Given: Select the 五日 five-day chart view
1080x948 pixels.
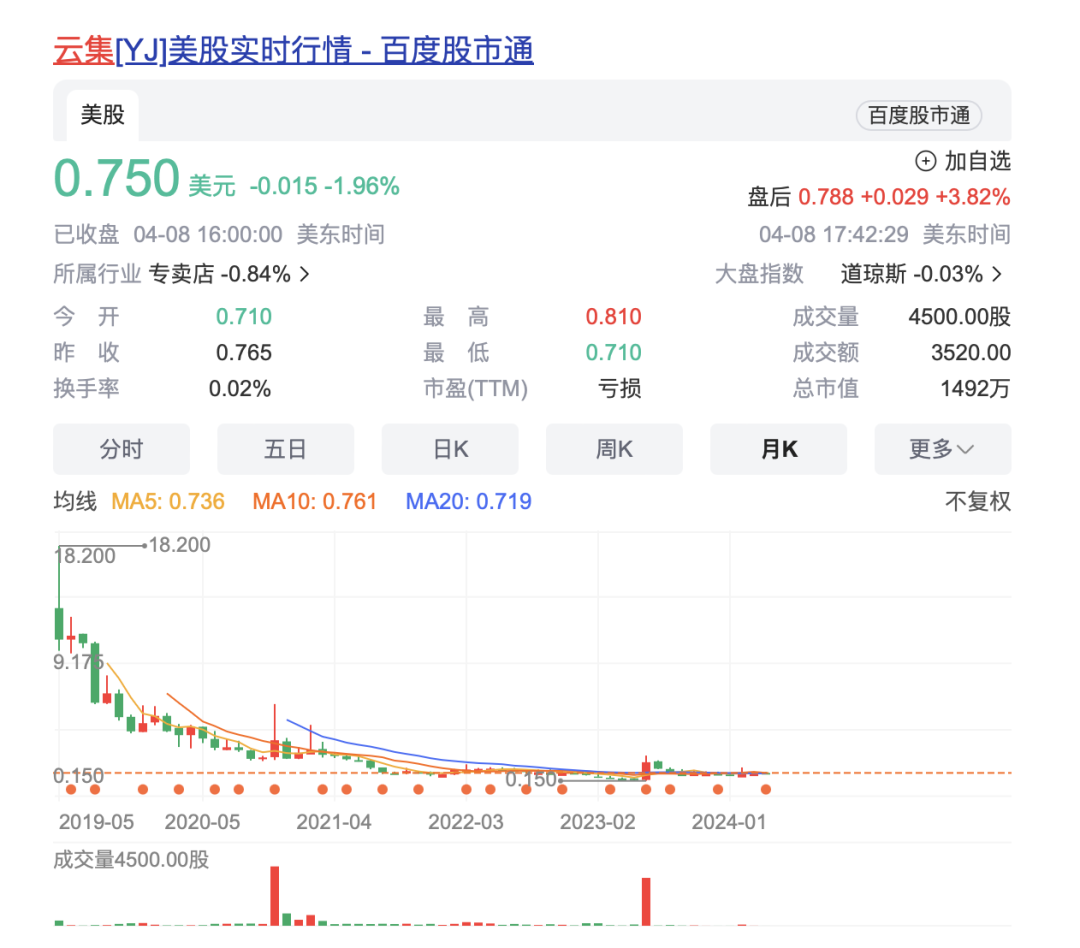Looking at the screenshot, I should click(x=286, y=449).
